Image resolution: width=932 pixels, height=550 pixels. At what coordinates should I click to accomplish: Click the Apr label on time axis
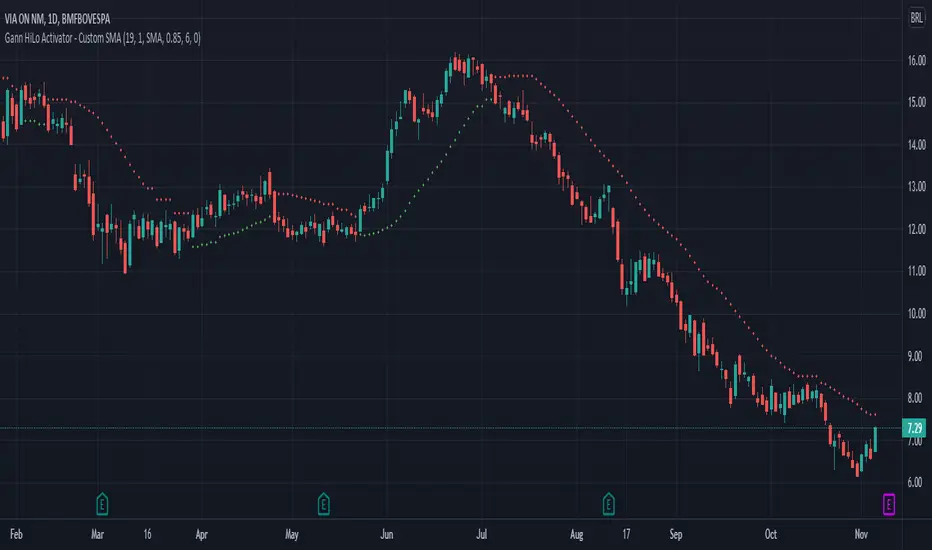click(x=201, y=534)
